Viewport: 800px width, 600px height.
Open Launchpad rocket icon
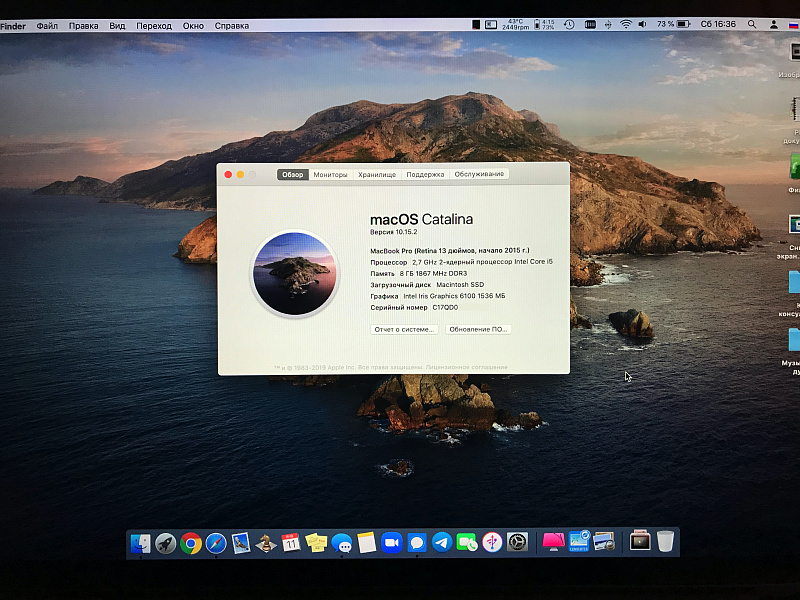click(166, 543)
